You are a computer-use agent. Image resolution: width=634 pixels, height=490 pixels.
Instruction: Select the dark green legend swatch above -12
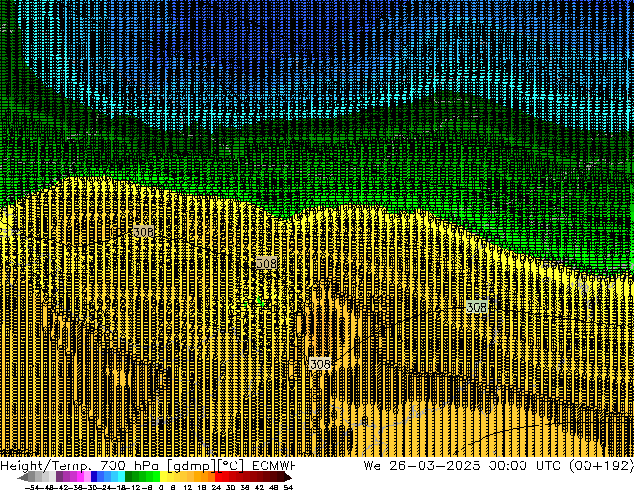129,477
